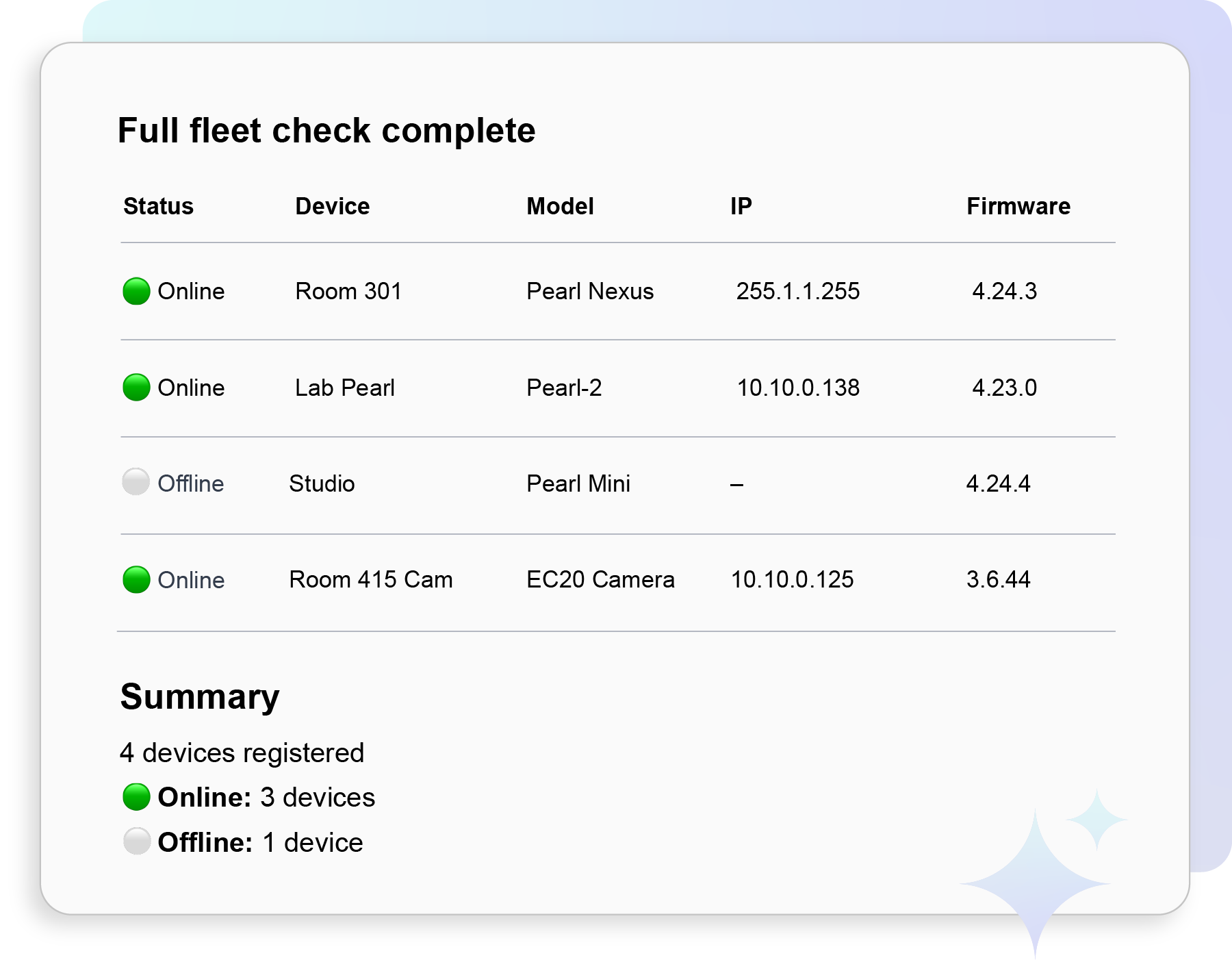This screenshot has width=1232, height=960.
Task: Click the Offline status text for Studio
Action: 191,483
